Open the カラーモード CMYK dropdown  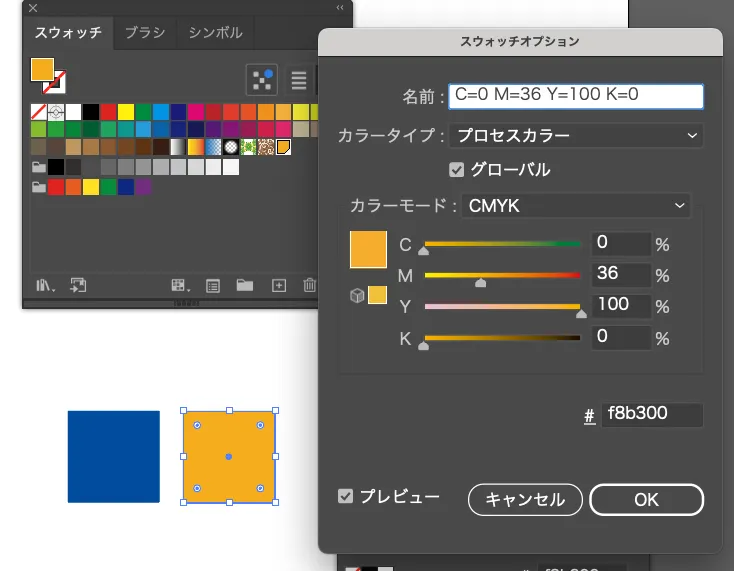click(x=576, y=206)
